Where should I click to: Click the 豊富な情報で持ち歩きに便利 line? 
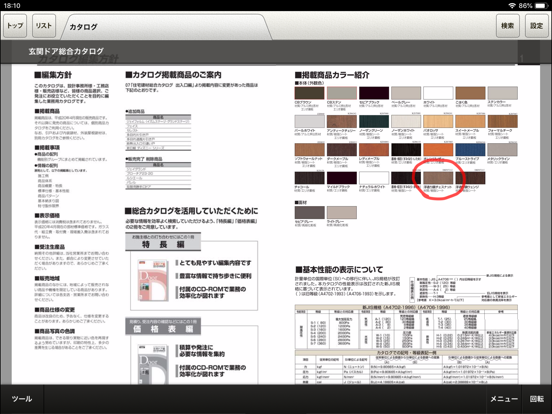click(214, 276)
